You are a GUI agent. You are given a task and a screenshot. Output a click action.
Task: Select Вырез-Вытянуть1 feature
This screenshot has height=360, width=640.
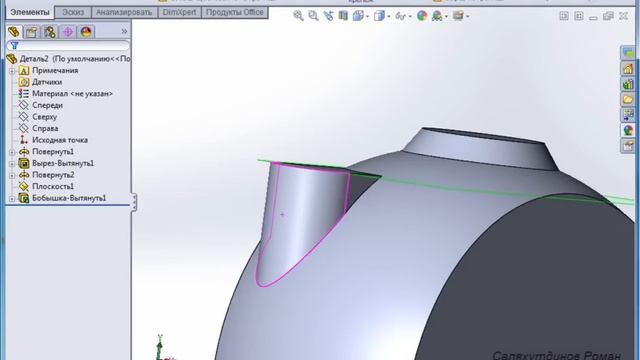(63, 163)
